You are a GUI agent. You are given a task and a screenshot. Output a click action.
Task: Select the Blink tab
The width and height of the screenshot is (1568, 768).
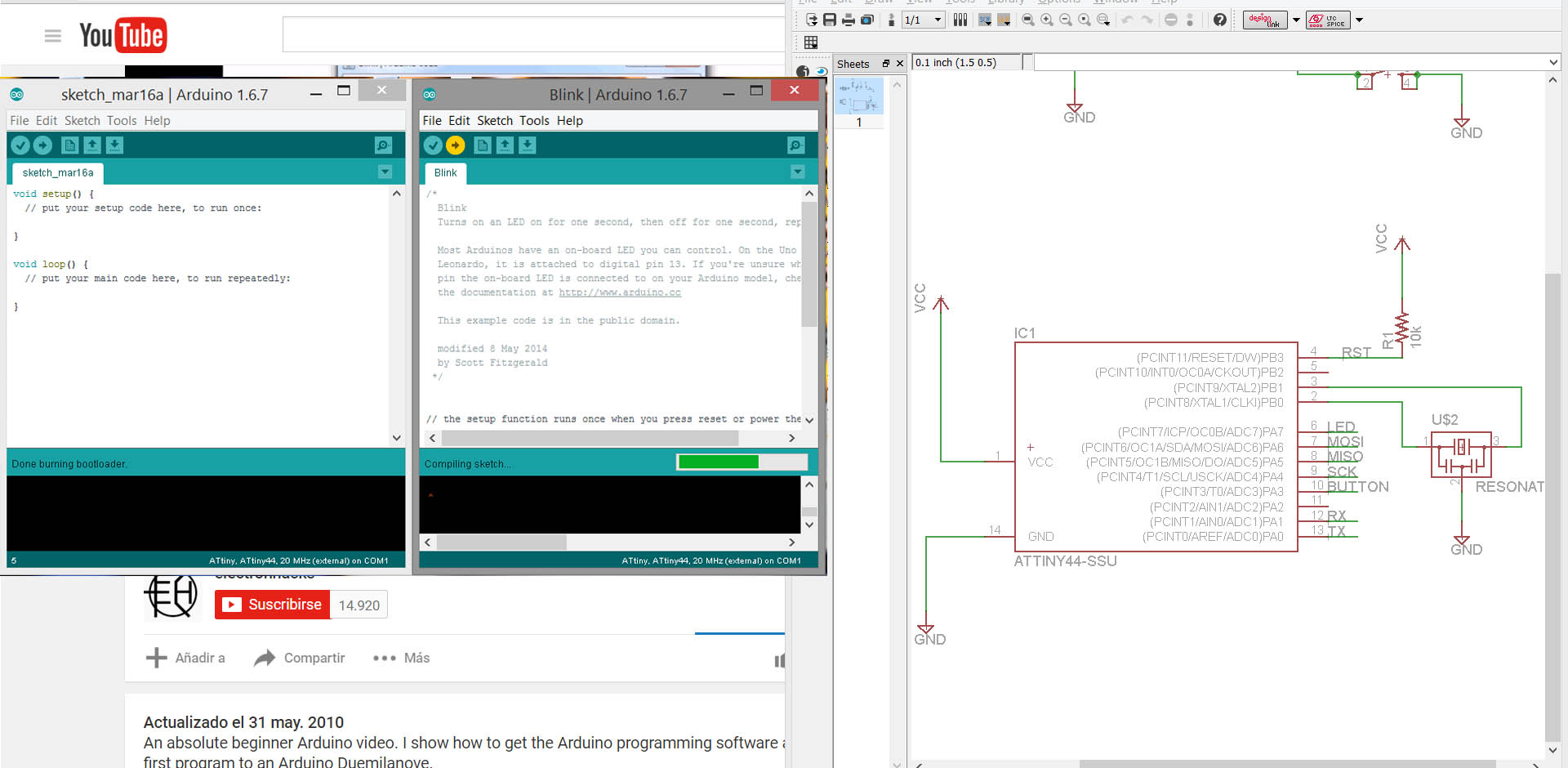445,173
